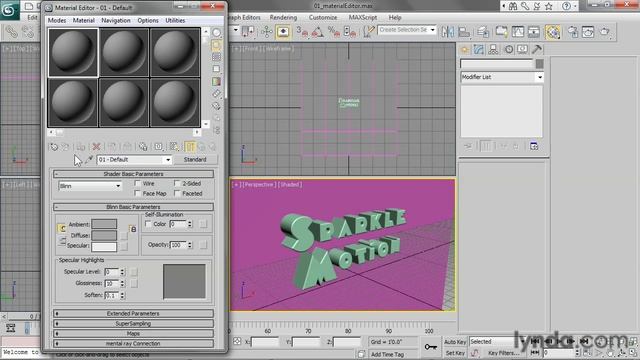The width and height of the screenshot is (640, 360).
Task: Click the highlighted Material Editor toolbar icon
Action: [553, 32]
